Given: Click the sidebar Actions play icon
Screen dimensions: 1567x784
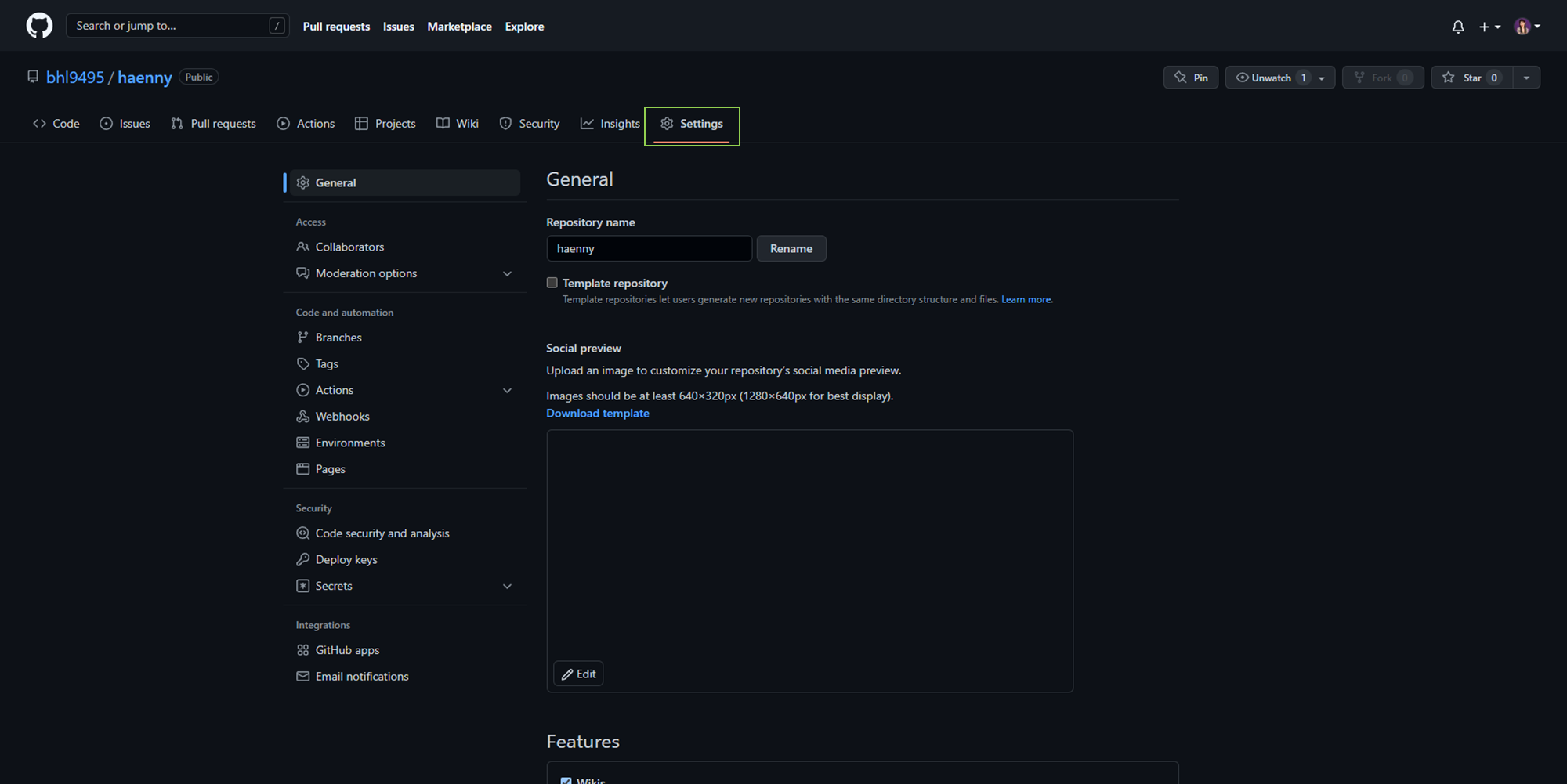Looking at the screenshot, I should pyautogui.click(x=303, y=390).
